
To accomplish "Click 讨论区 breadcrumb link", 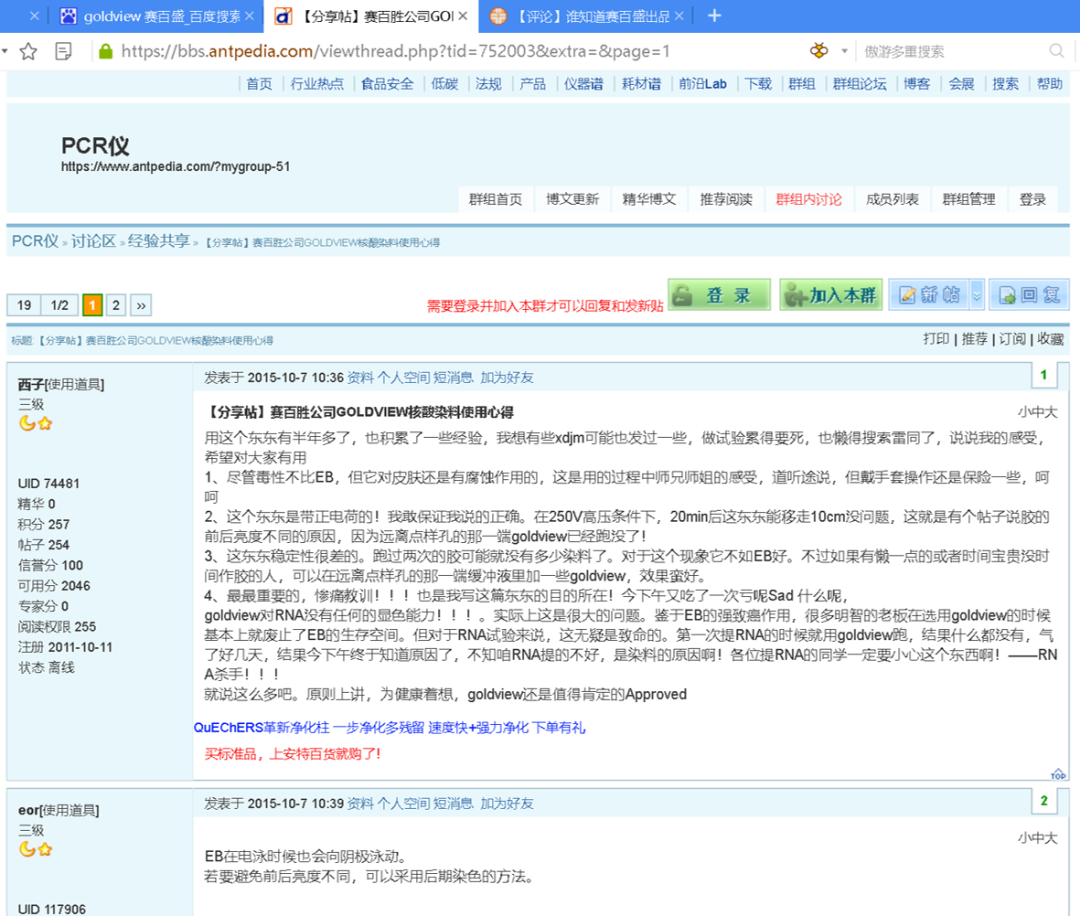I will (94, 241).
